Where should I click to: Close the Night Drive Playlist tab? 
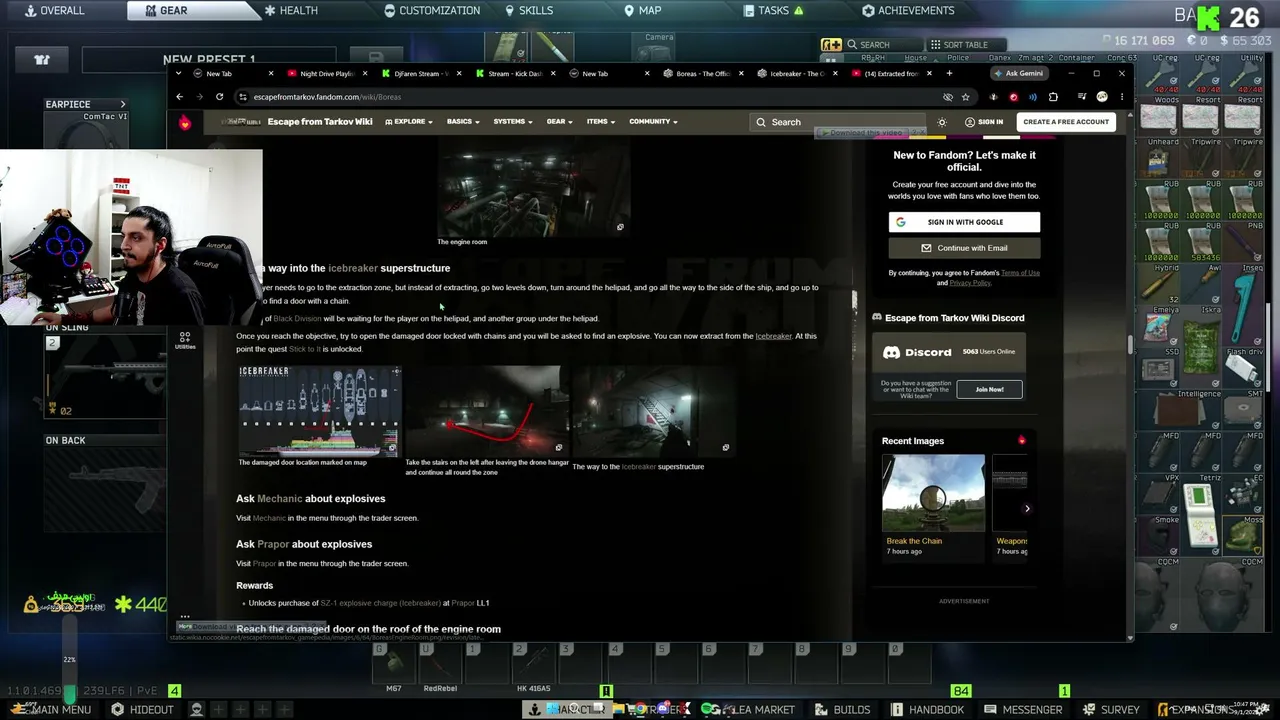pos(366,73)
